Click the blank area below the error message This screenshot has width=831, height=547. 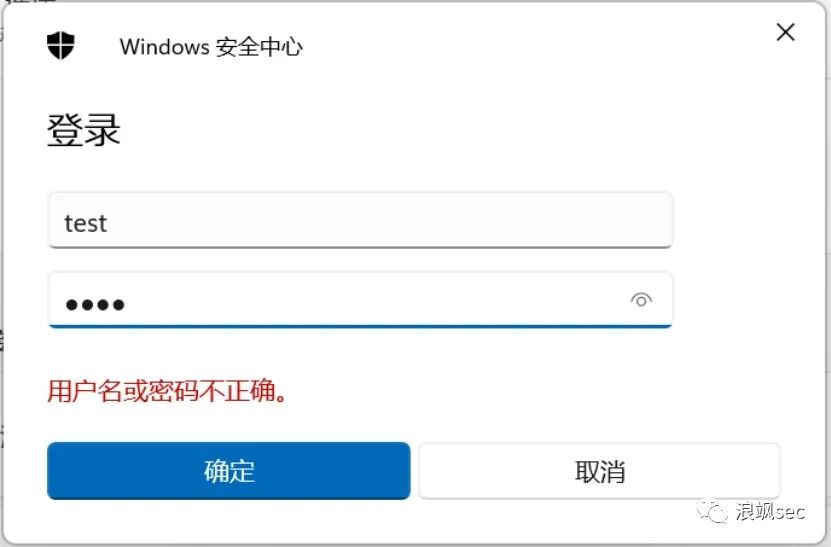tap(413, 423)
